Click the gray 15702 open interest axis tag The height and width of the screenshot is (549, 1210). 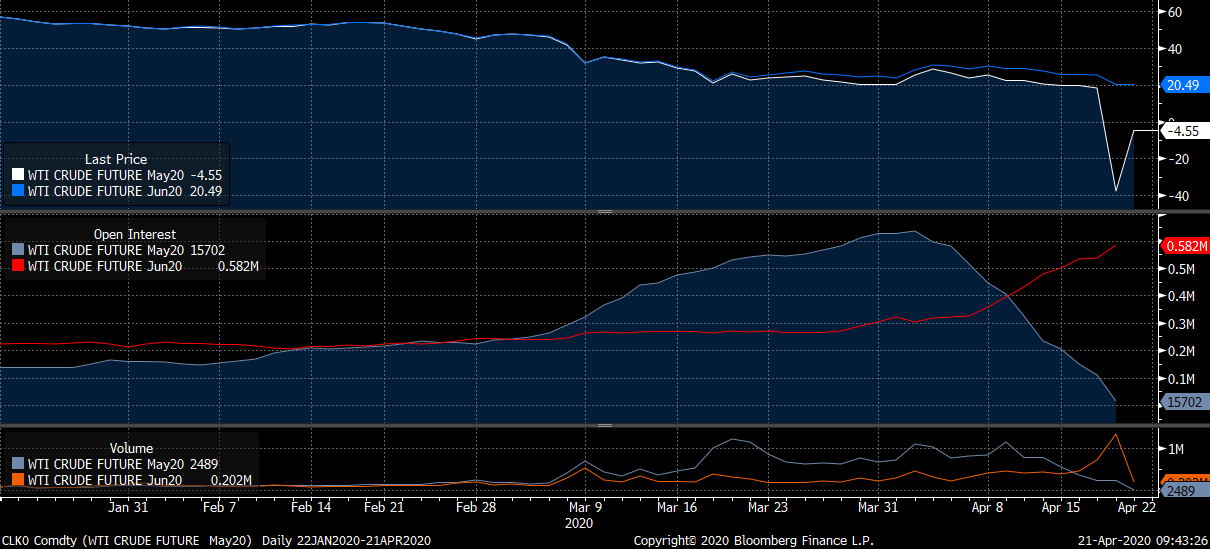(1183, 402)
